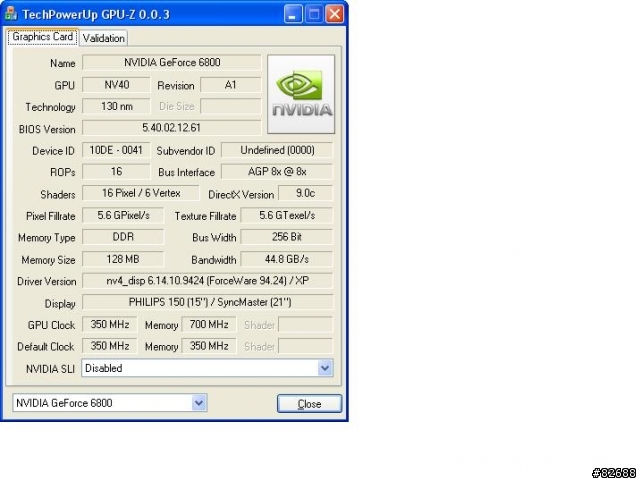Image resolution: width=640 pixels, height=481 pixels.
Task: Minimize the GPU-Z window
Action: (x=293, y=14)
